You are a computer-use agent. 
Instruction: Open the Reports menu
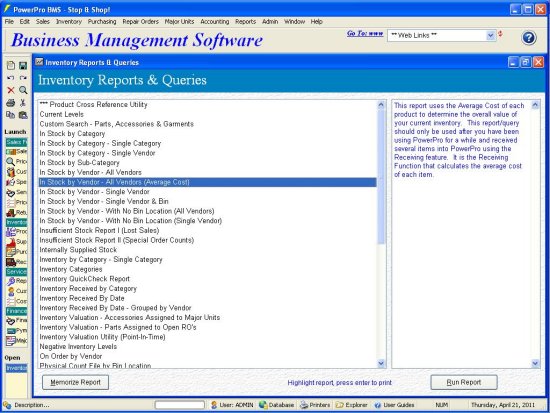(246, 21)
